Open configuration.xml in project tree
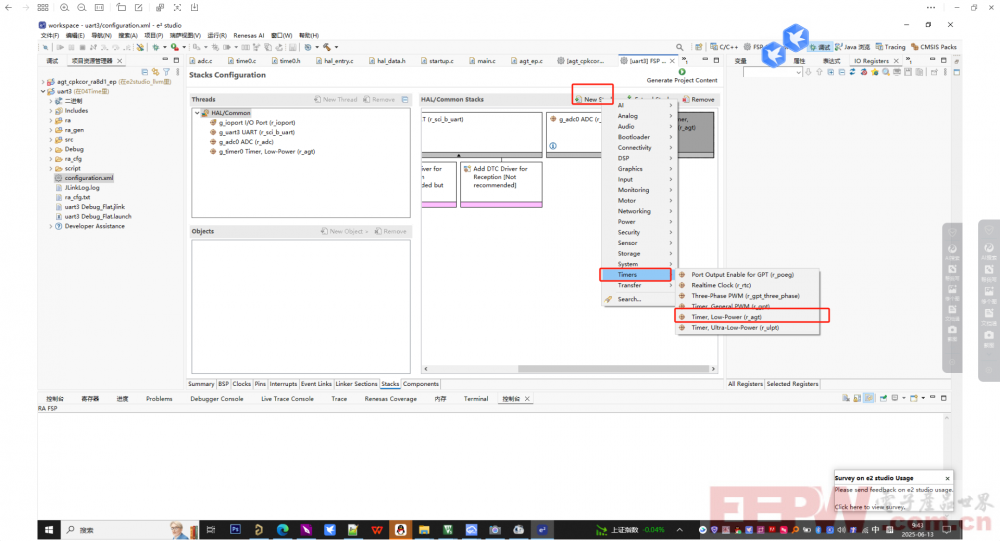Screen dimensions: 1000x541 [89, 178]
